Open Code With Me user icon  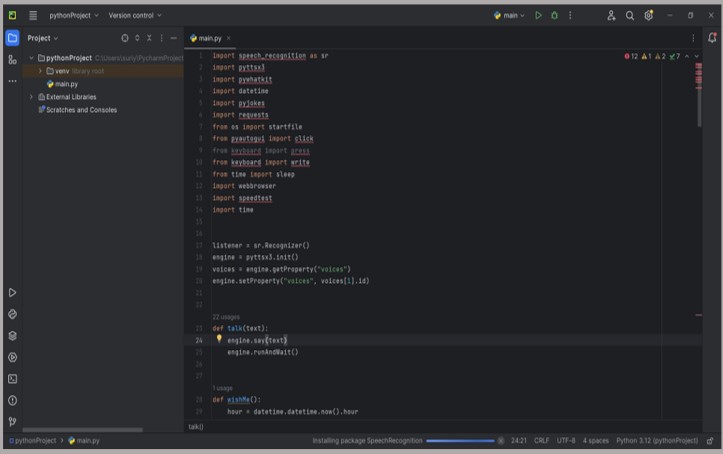pyautogui.click(x=611, y=16)
